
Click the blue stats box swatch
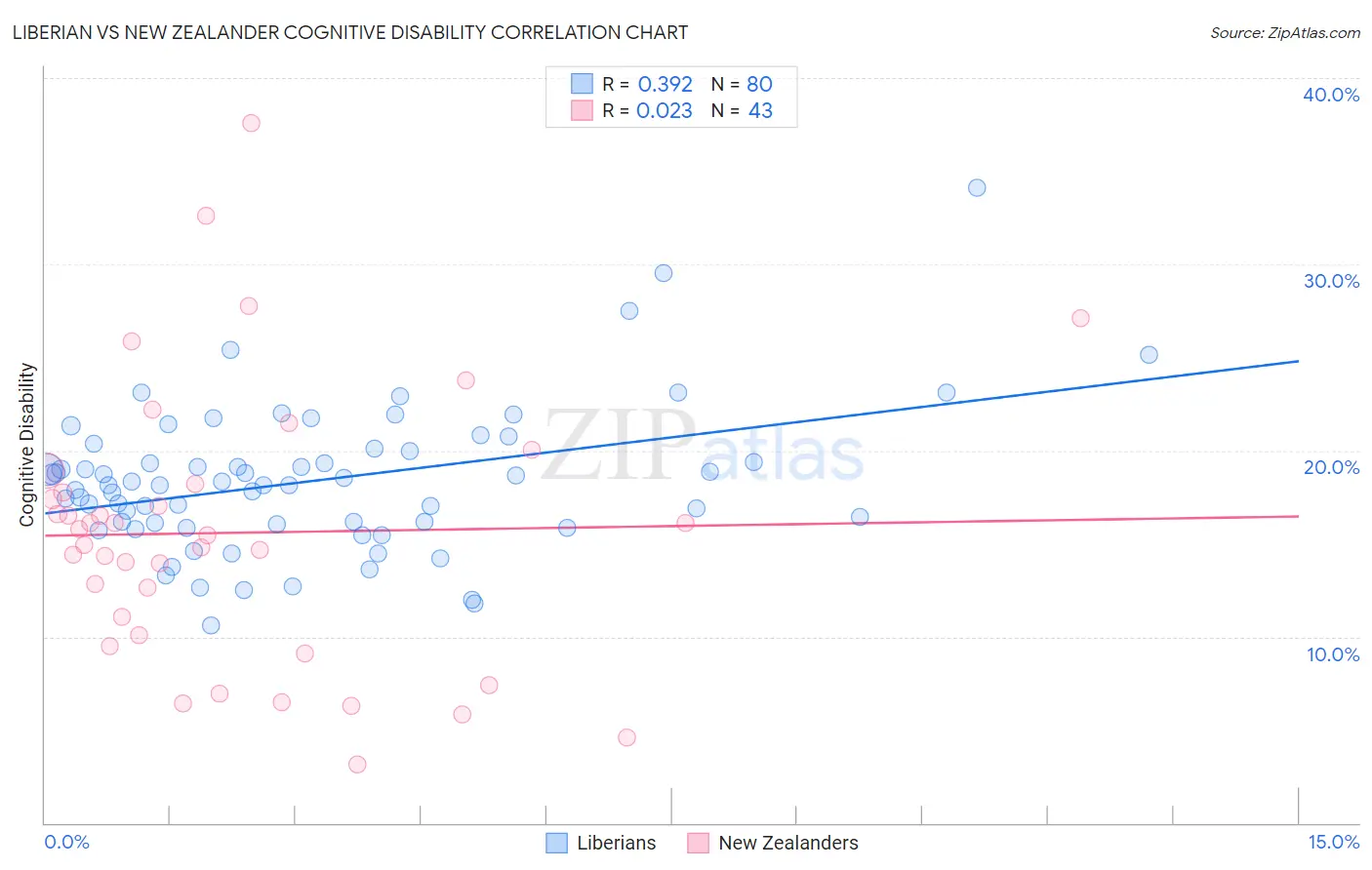pos(582,84)
